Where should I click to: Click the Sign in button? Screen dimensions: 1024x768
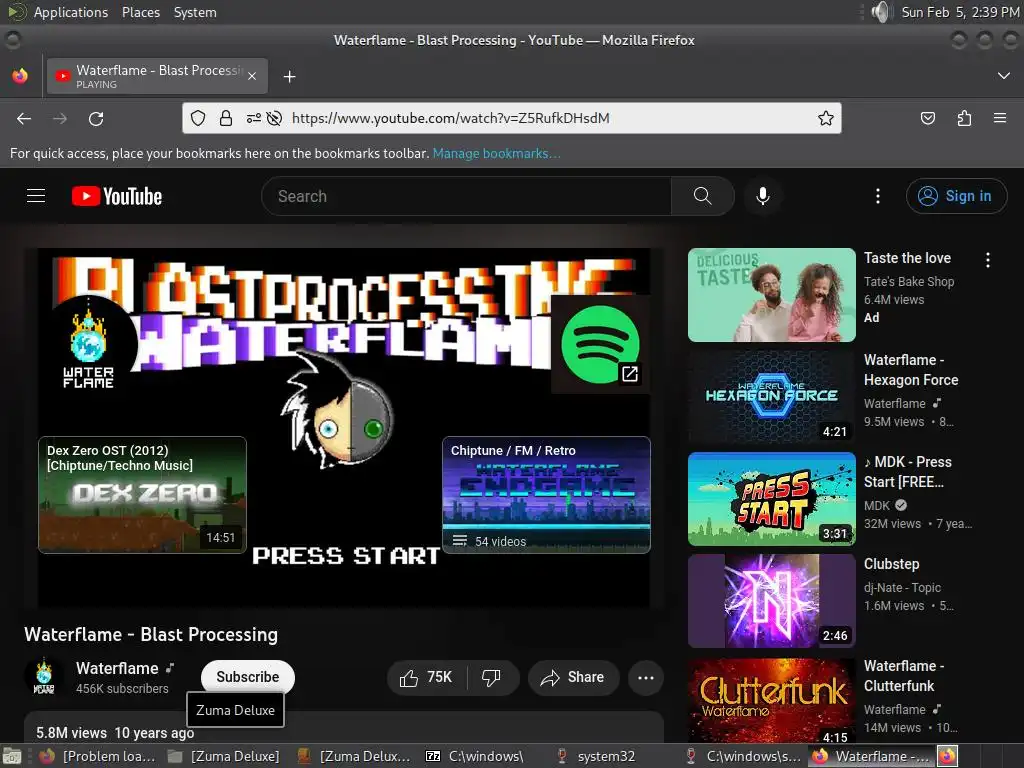click(956, 196)
